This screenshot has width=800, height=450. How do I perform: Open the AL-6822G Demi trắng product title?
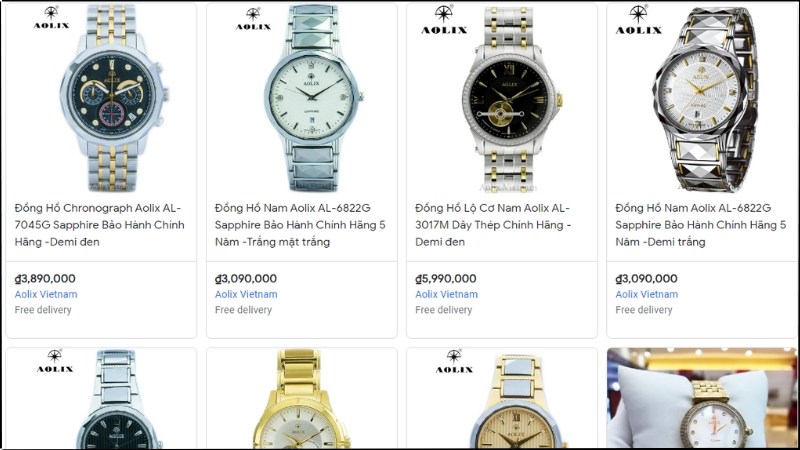click(x=701, y=225)
